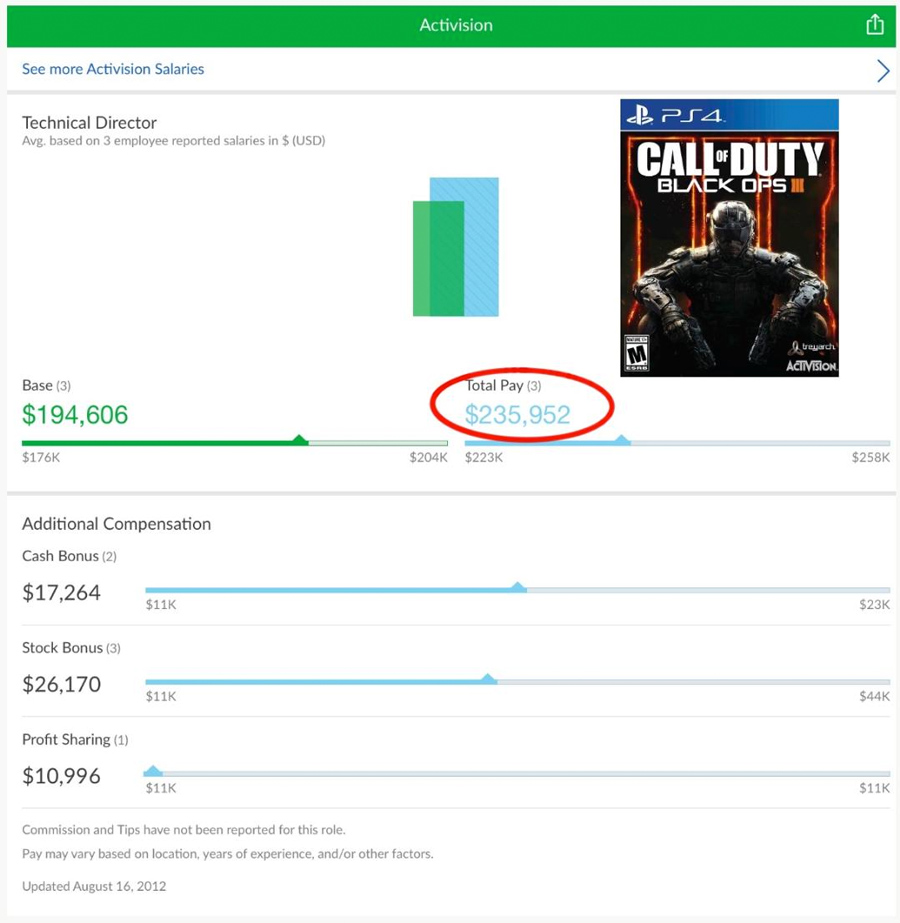Select the $10,996 profit sharing amount
The width and height of the screenshot is (900, 923).
(61, 776)
